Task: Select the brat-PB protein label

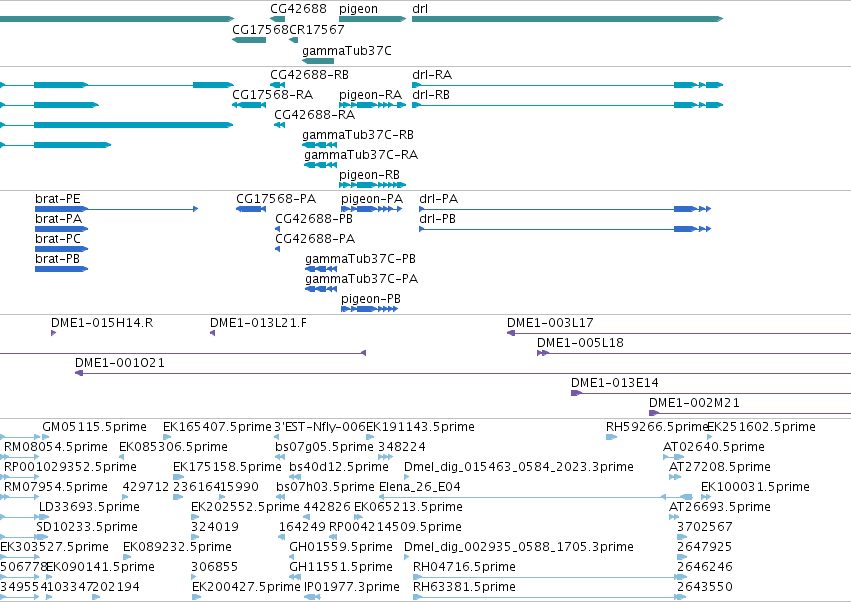Action: [x=58, y=259]
